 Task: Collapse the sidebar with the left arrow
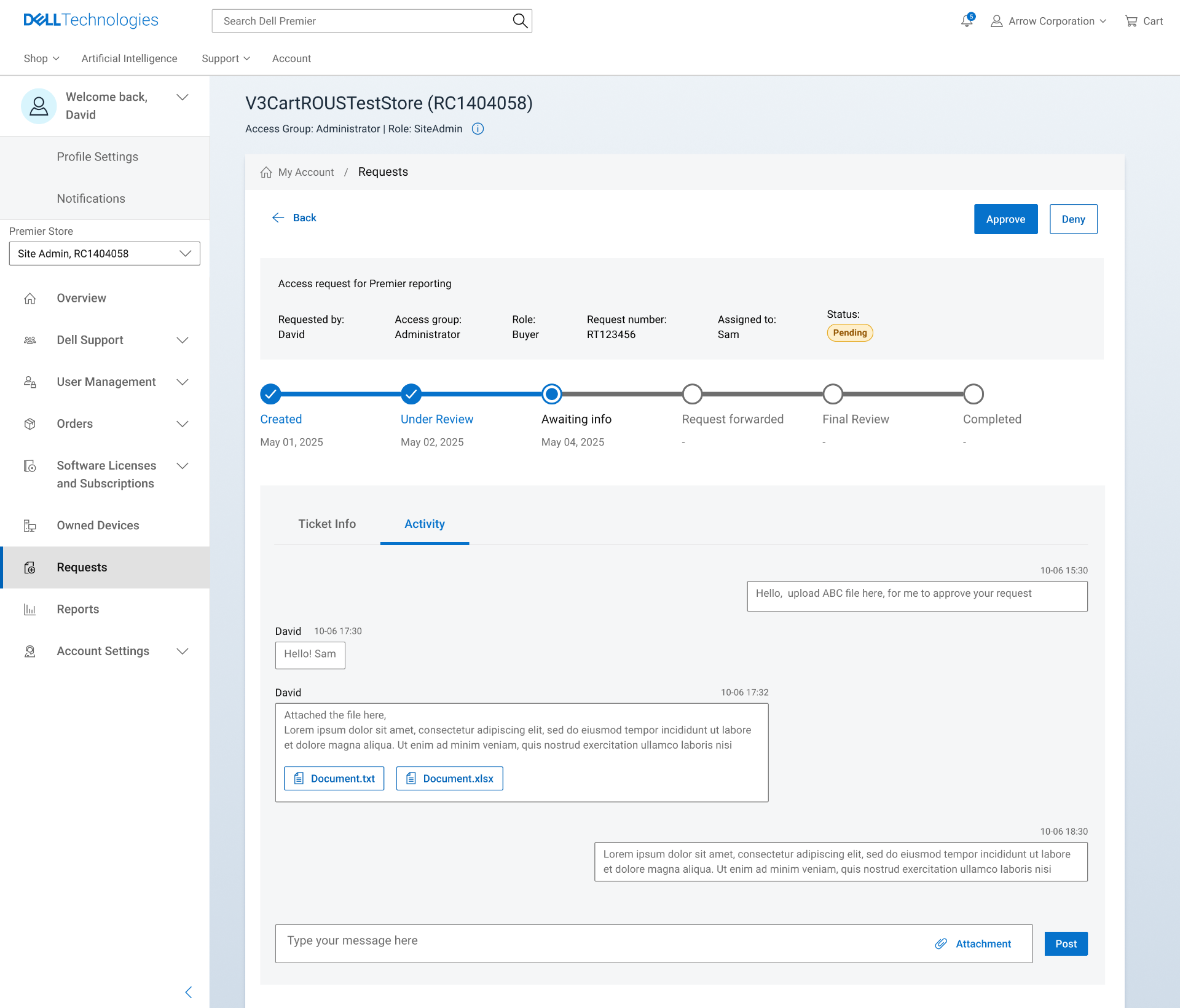coord(189,992)
